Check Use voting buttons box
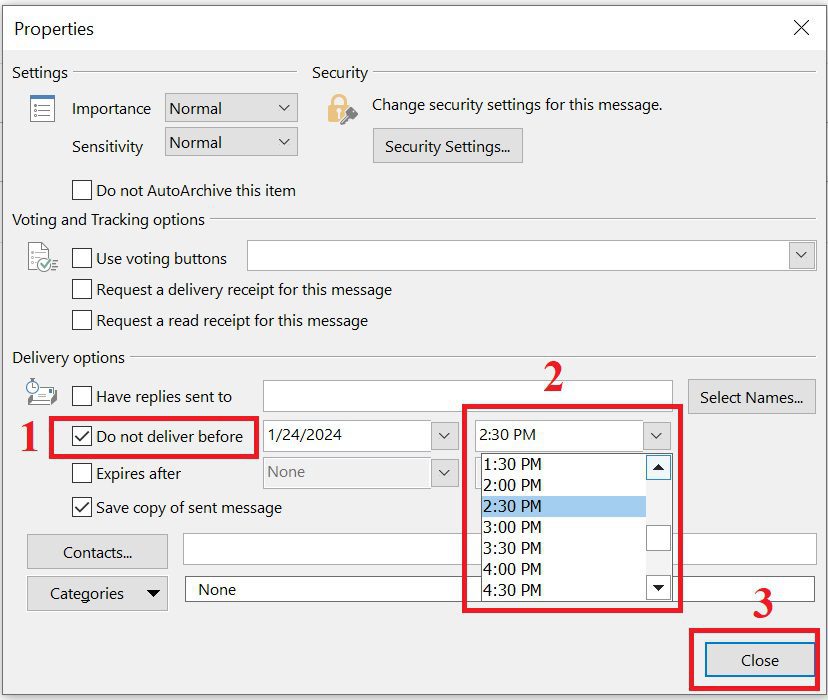The width and height of the screenshot is (828, 700). [x=82, y=258]
